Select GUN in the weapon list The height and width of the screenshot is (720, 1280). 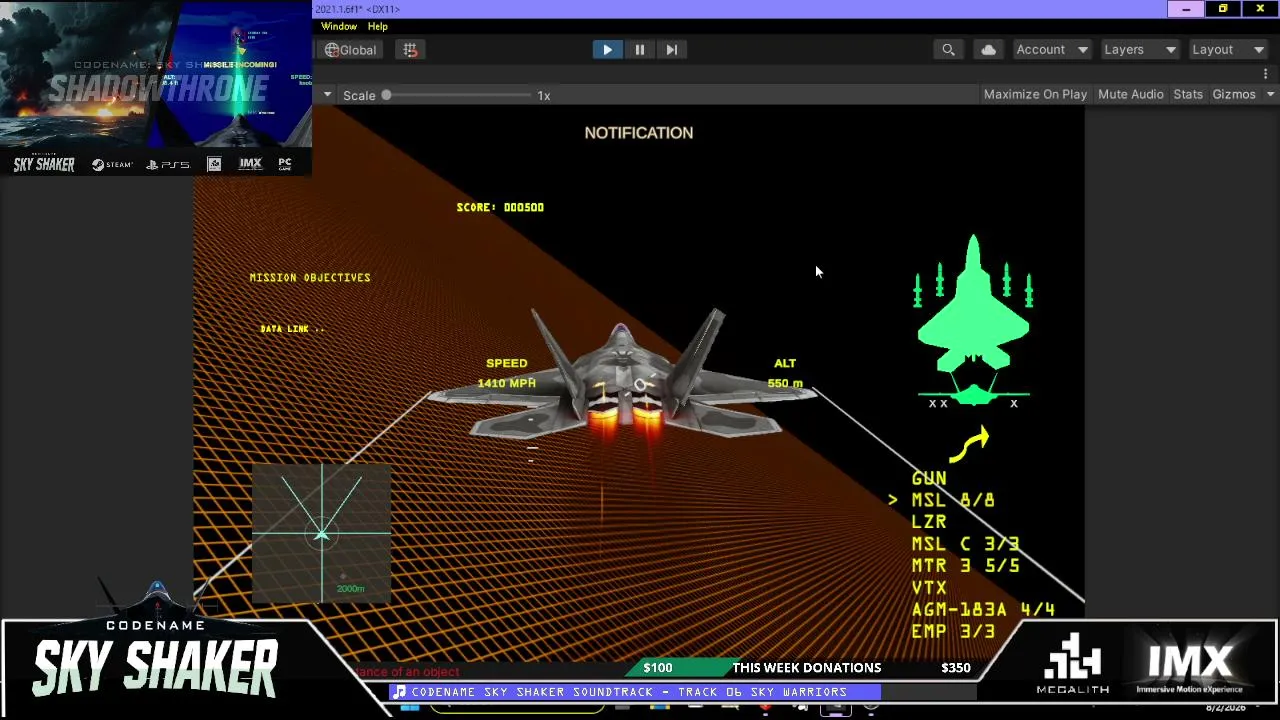929,479
